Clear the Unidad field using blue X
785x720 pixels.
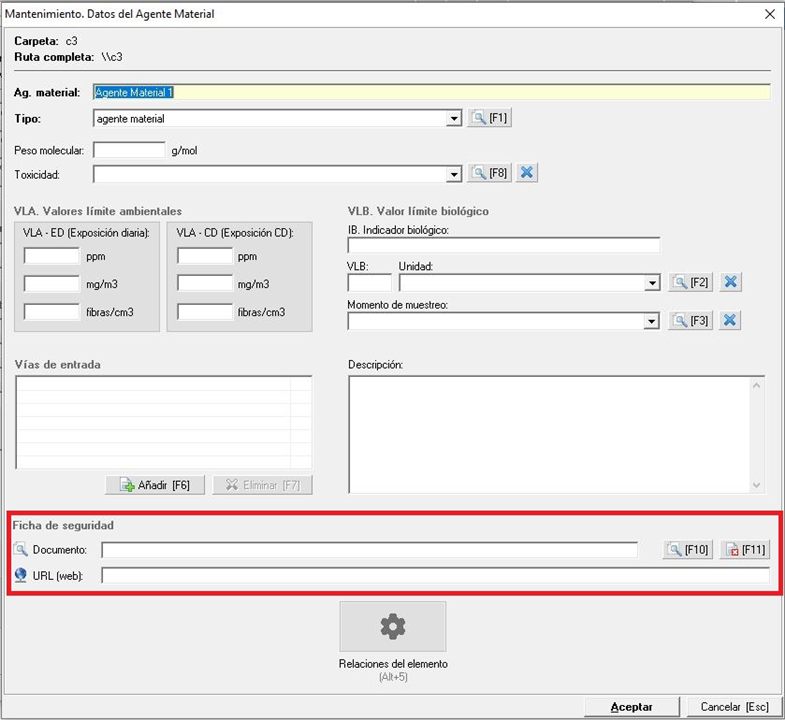coord(731,283)
